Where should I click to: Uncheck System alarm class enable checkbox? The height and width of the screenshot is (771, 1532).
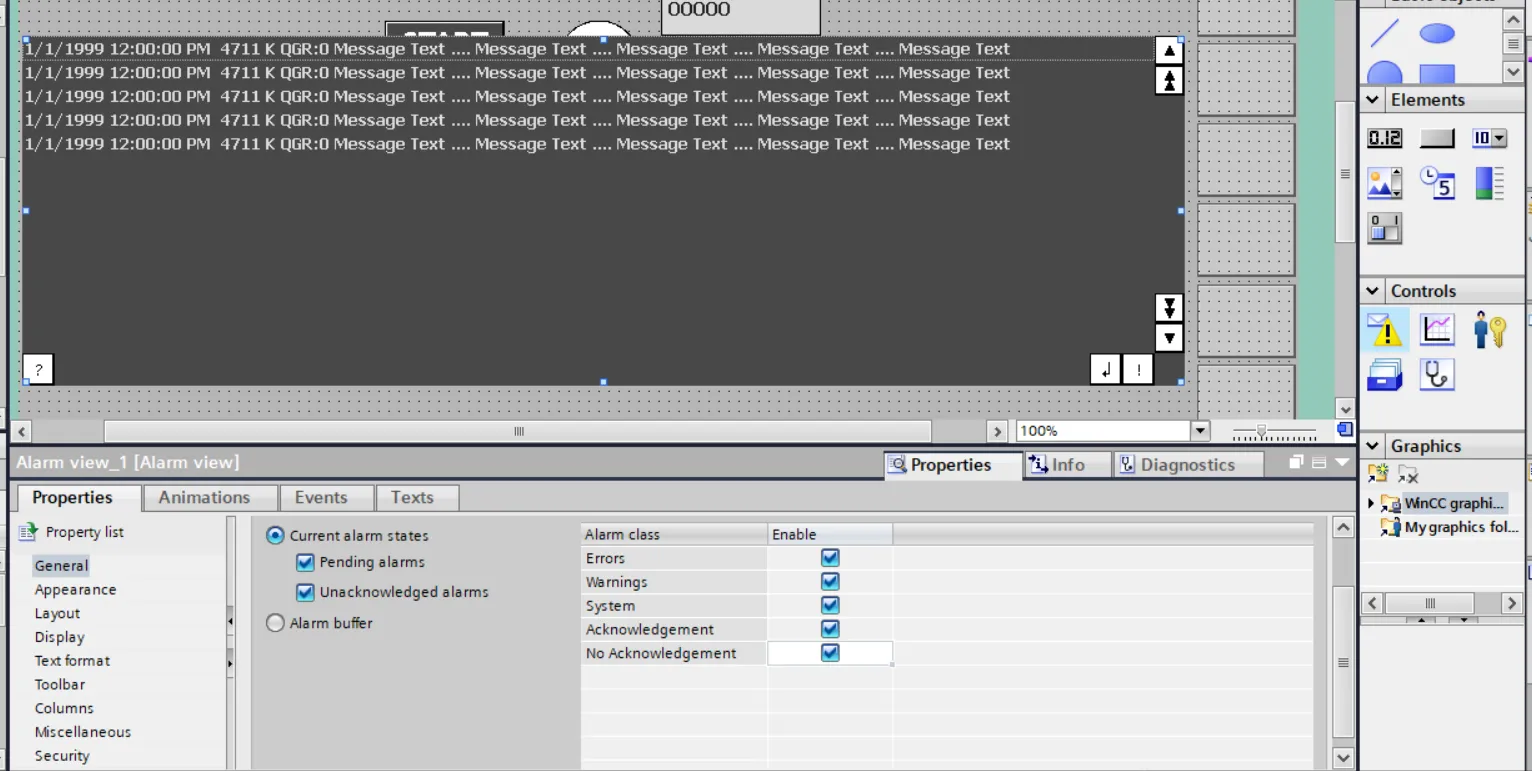point(830,605)
